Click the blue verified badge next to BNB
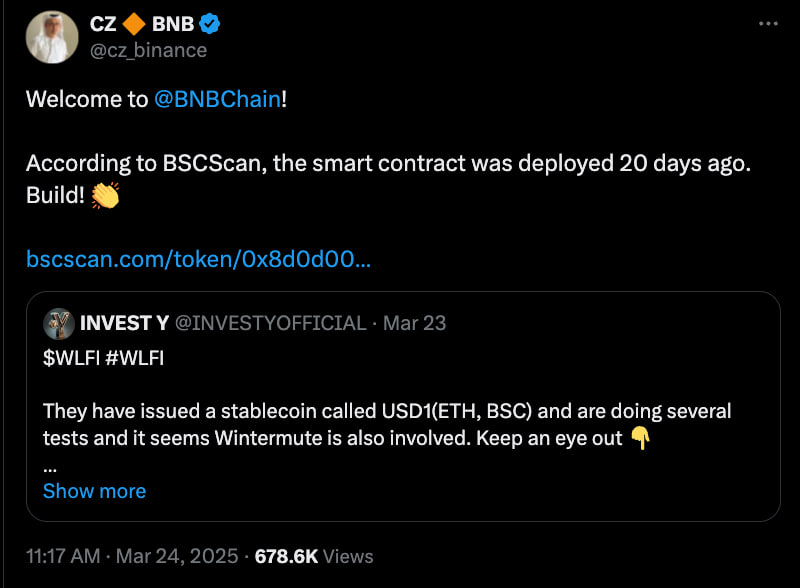 pos(208,24)
